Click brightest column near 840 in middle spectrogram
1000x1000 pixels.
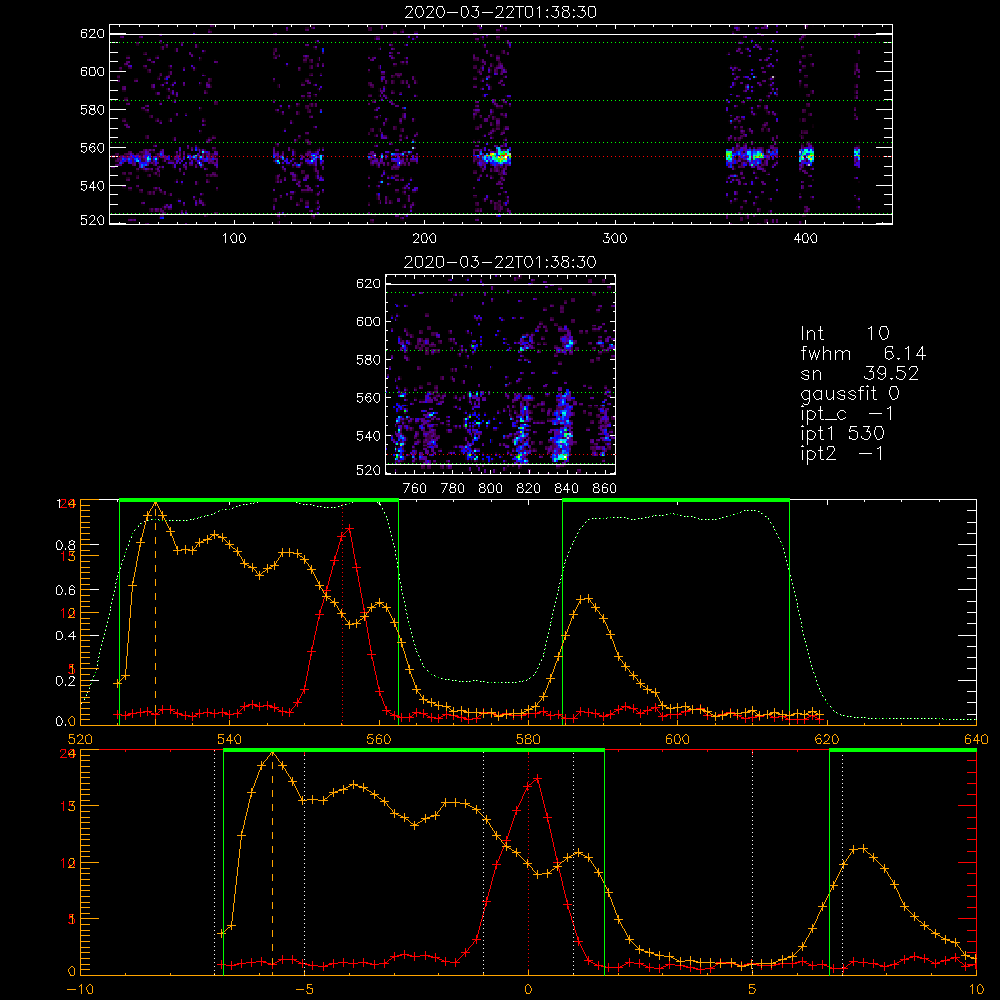tap(562, 427)
